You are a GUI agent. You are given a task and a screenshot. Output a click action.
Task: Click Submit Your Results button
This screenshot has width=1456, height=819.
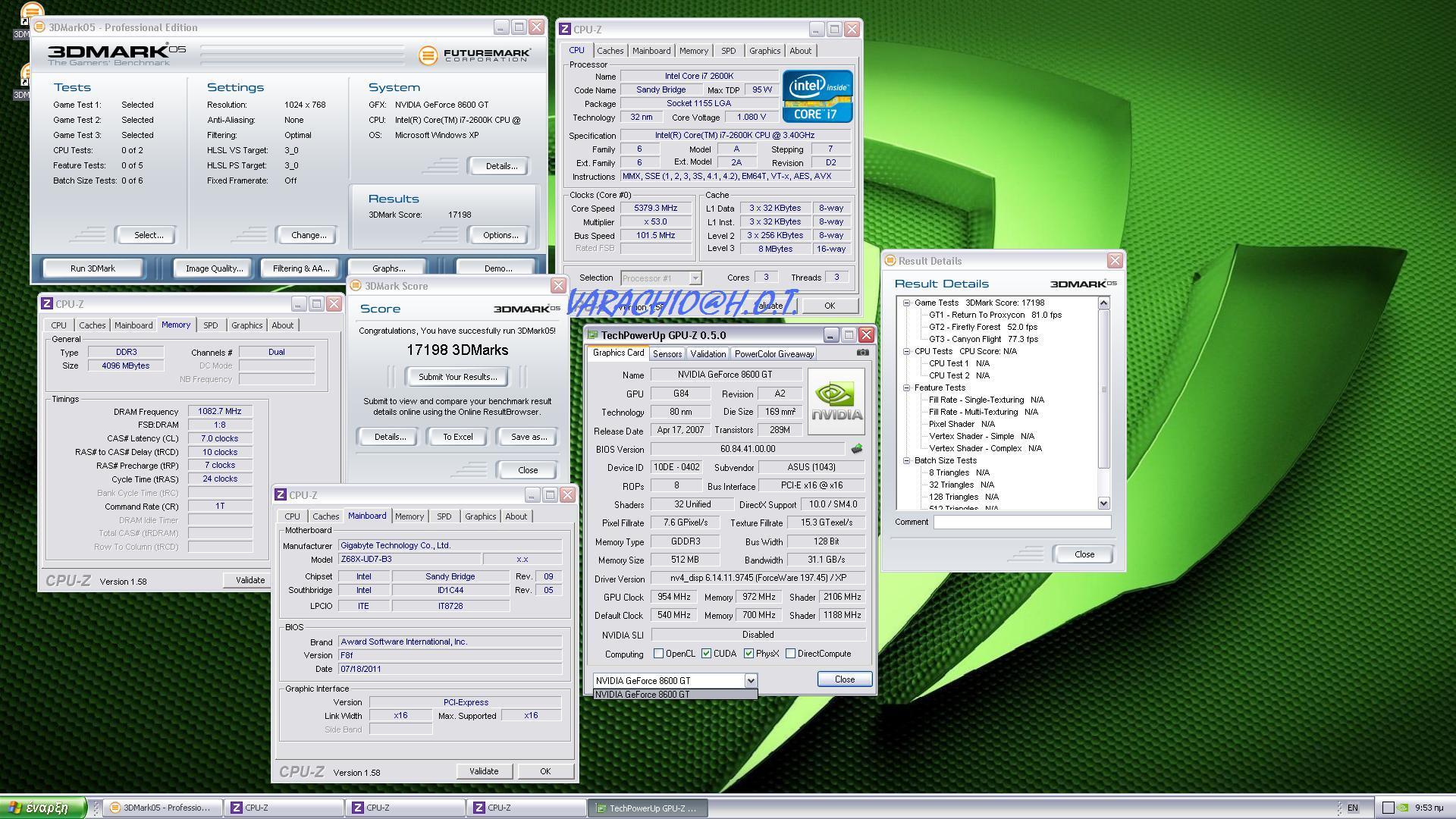pos(457,377)
